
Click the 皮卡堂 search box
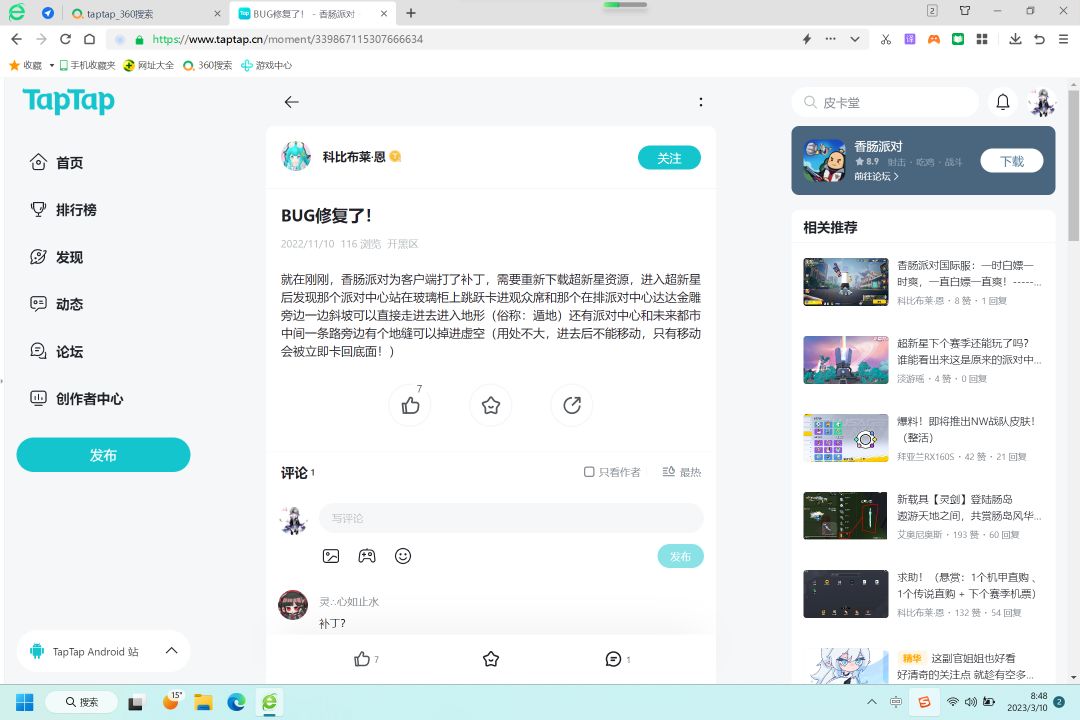(x=885, y=103)
